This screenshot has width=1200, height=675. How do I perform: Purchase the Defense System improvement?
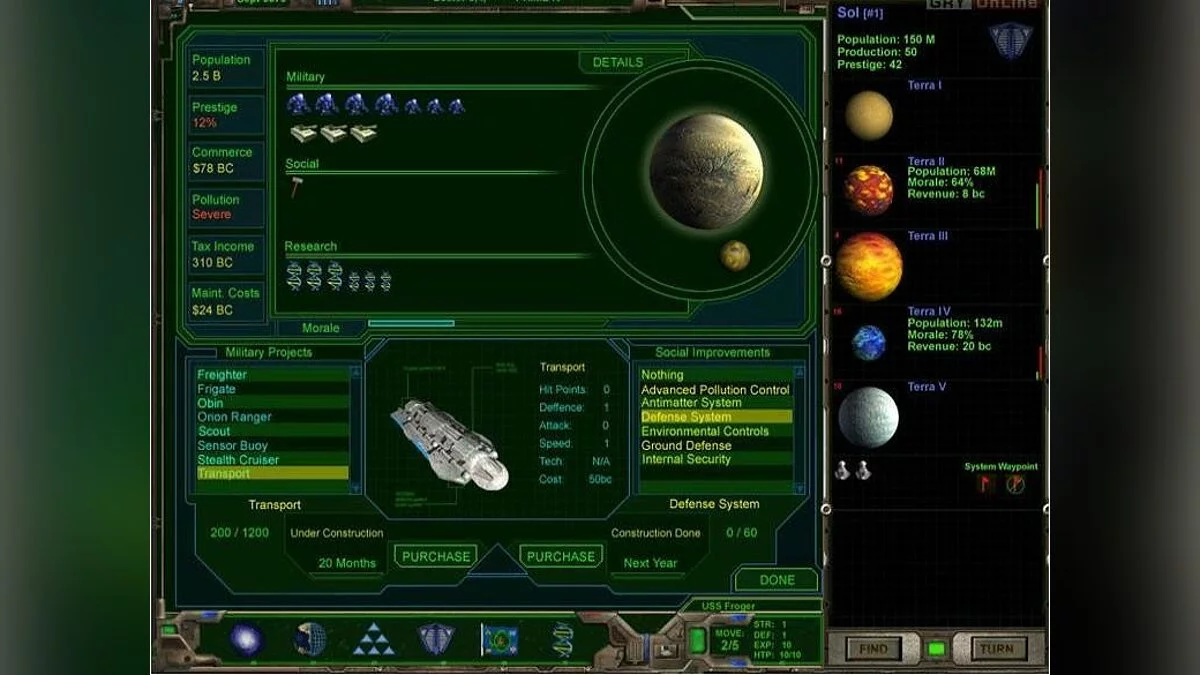pos(561,557)
